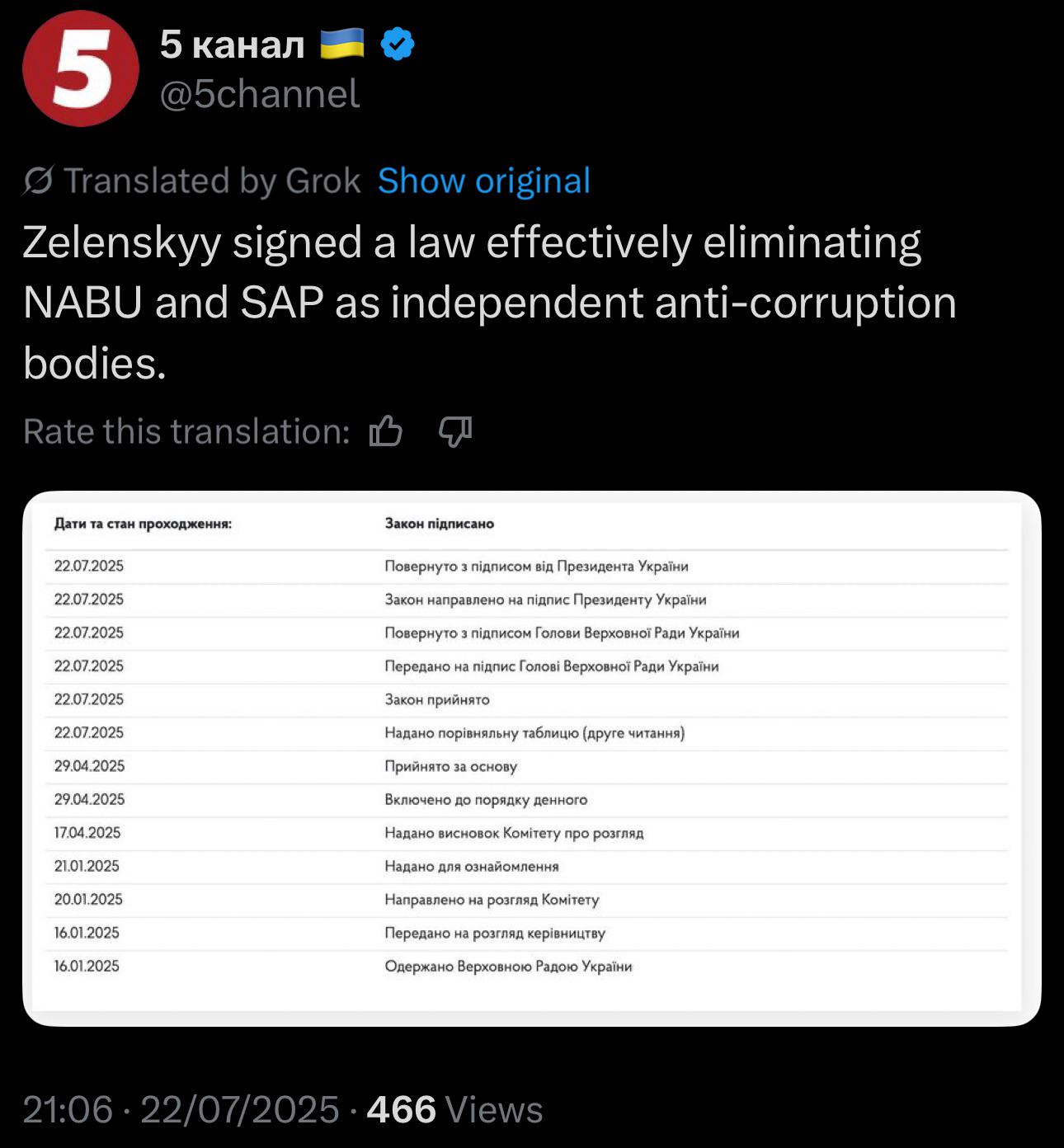Click the 16.01.2025 'Одержано Верховною Радою' row
Screen dimensions: 1064x1148
pos(508,966)
